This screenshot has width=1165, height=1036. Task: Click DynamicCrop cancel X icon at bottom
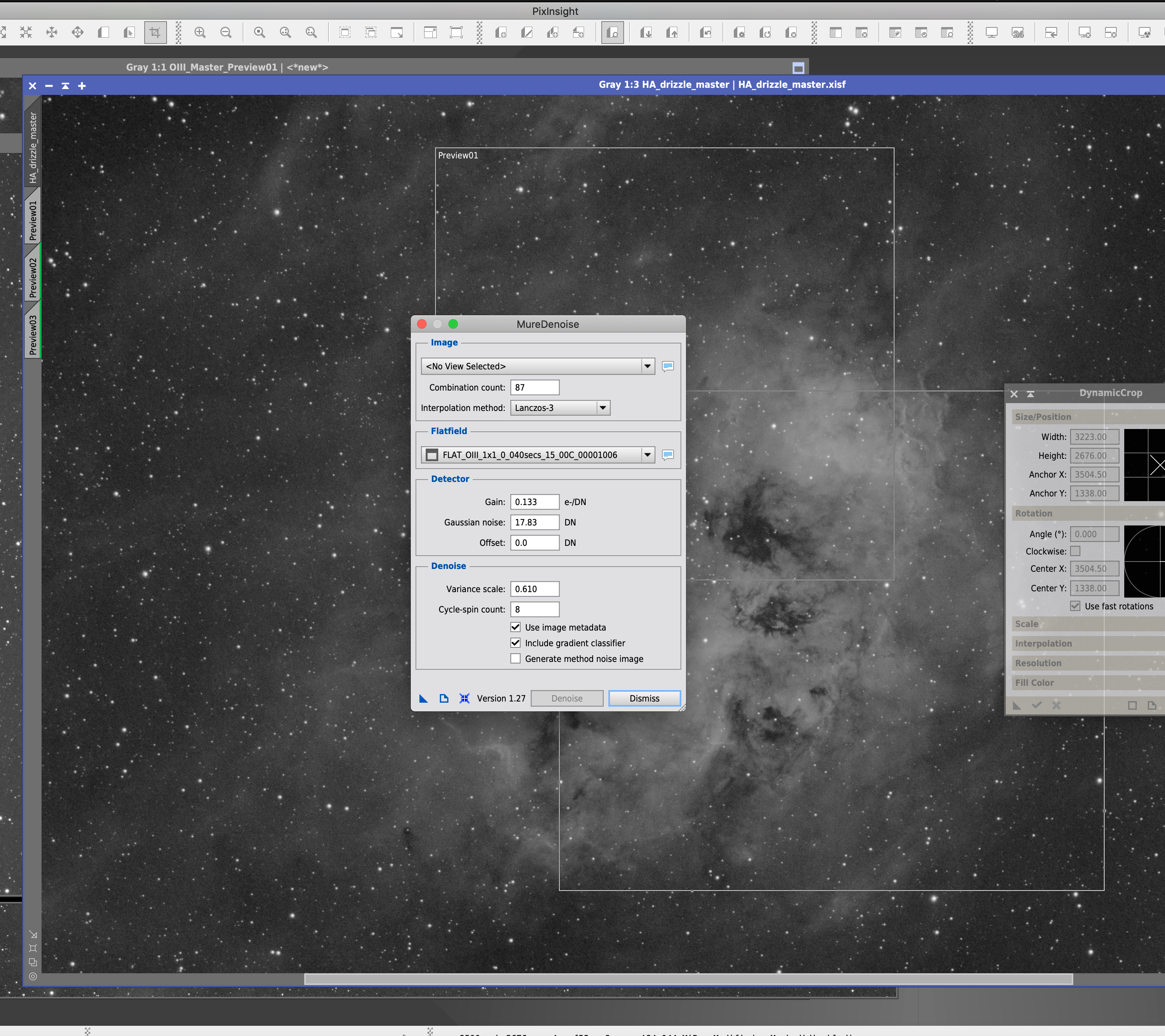click(1056, 705)
